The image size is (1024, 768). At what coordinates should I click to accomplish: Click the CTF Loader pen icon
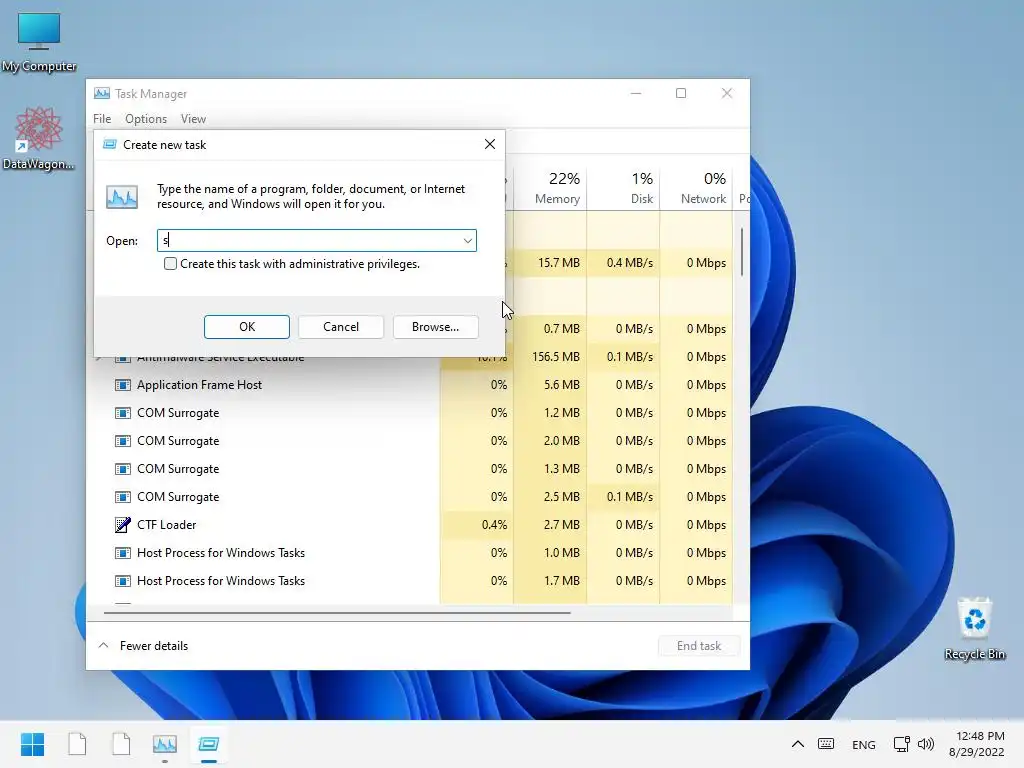coord(122,525)
